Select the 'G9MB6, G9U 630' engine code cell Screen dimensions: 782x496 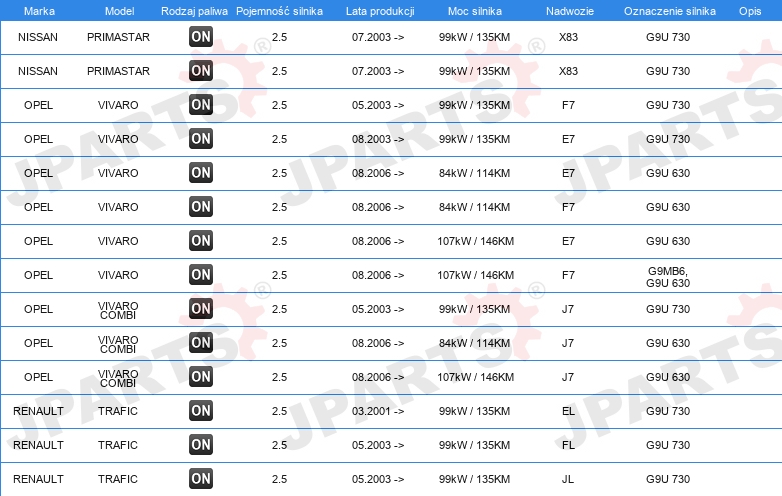[x=668, y=277]
